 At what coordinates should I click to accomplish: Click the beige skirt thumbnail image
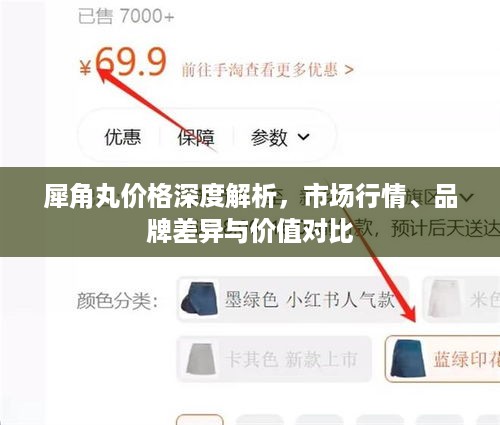(x=444, y=299)
